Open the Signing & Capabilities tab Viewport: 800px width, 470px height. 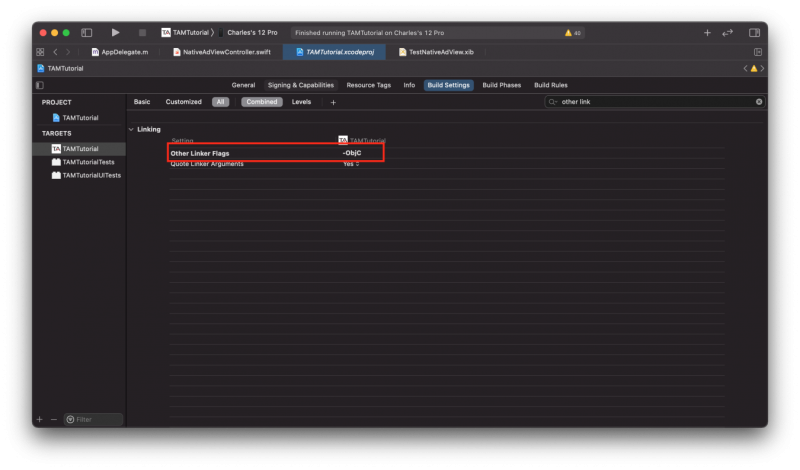point(301,85)
